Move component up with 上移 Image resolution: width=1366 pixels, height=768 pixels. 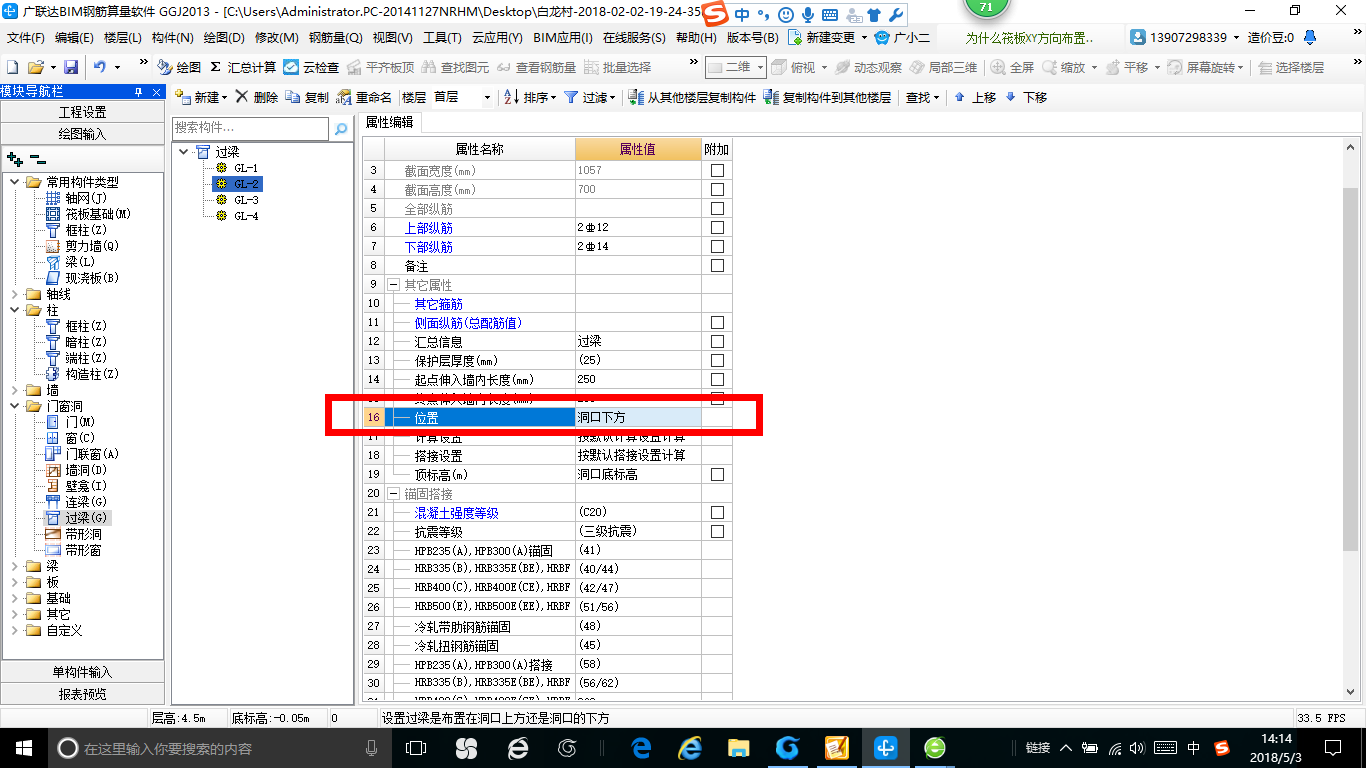coord(975,97)
